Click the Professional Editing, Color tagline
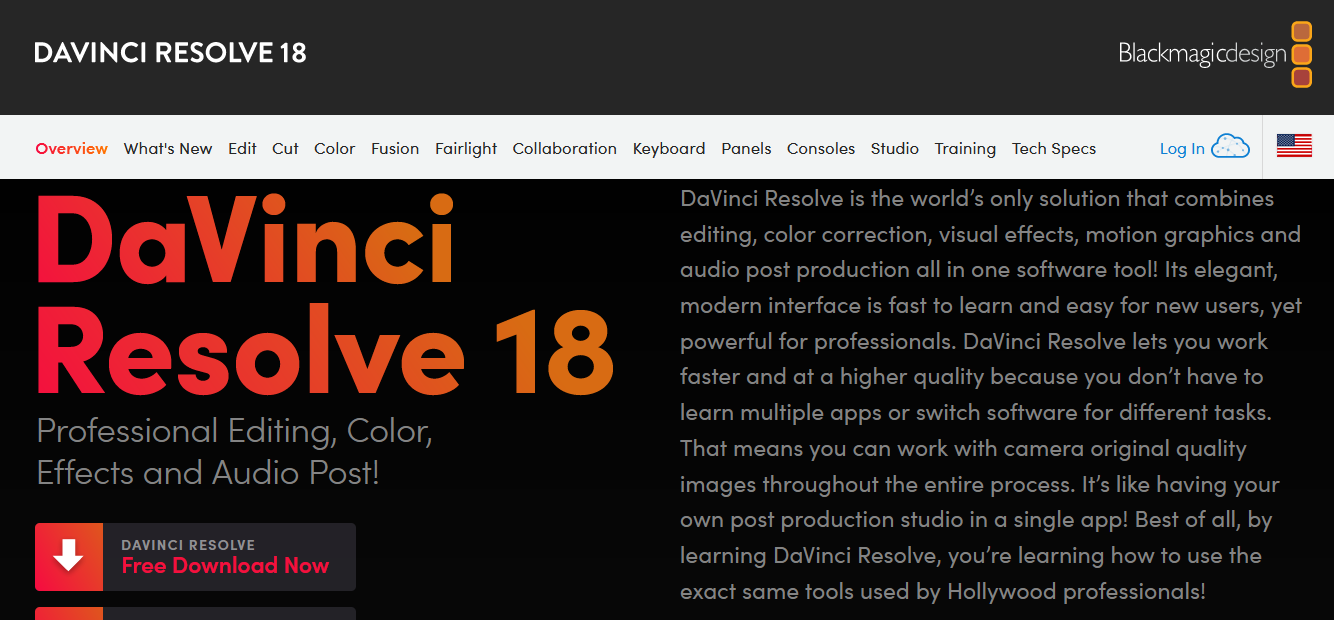Screen dimensions: 1334x620 click(x=235, y=451)
